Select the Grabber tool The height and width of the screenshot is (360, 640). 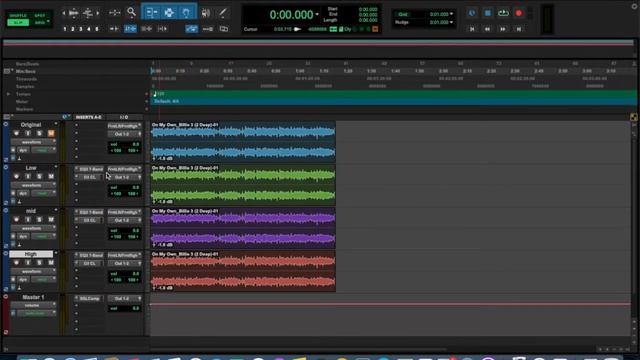[186, 13]
